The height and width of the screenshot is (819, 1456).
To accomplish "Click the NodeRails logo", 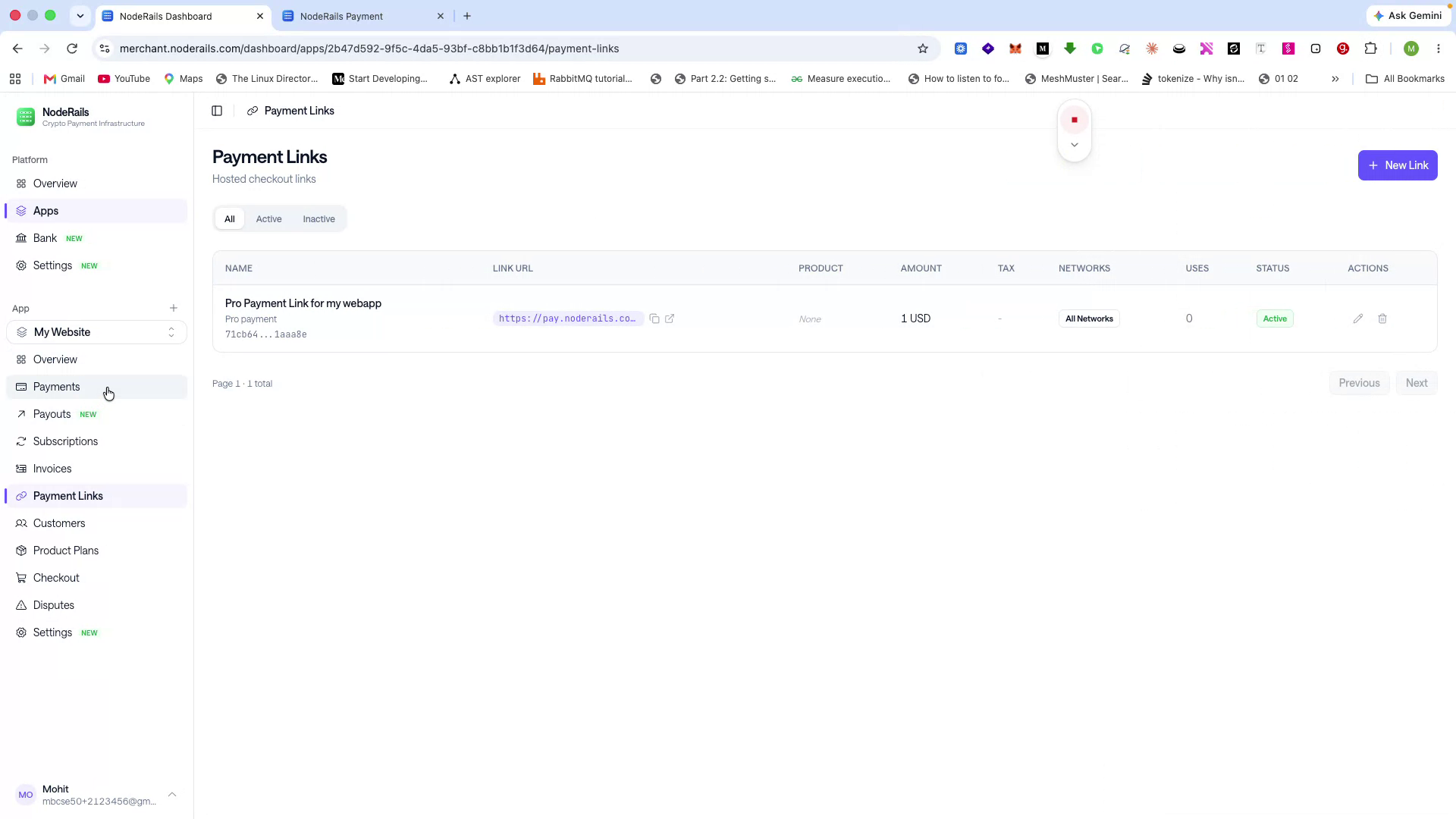I will point(26,117).
